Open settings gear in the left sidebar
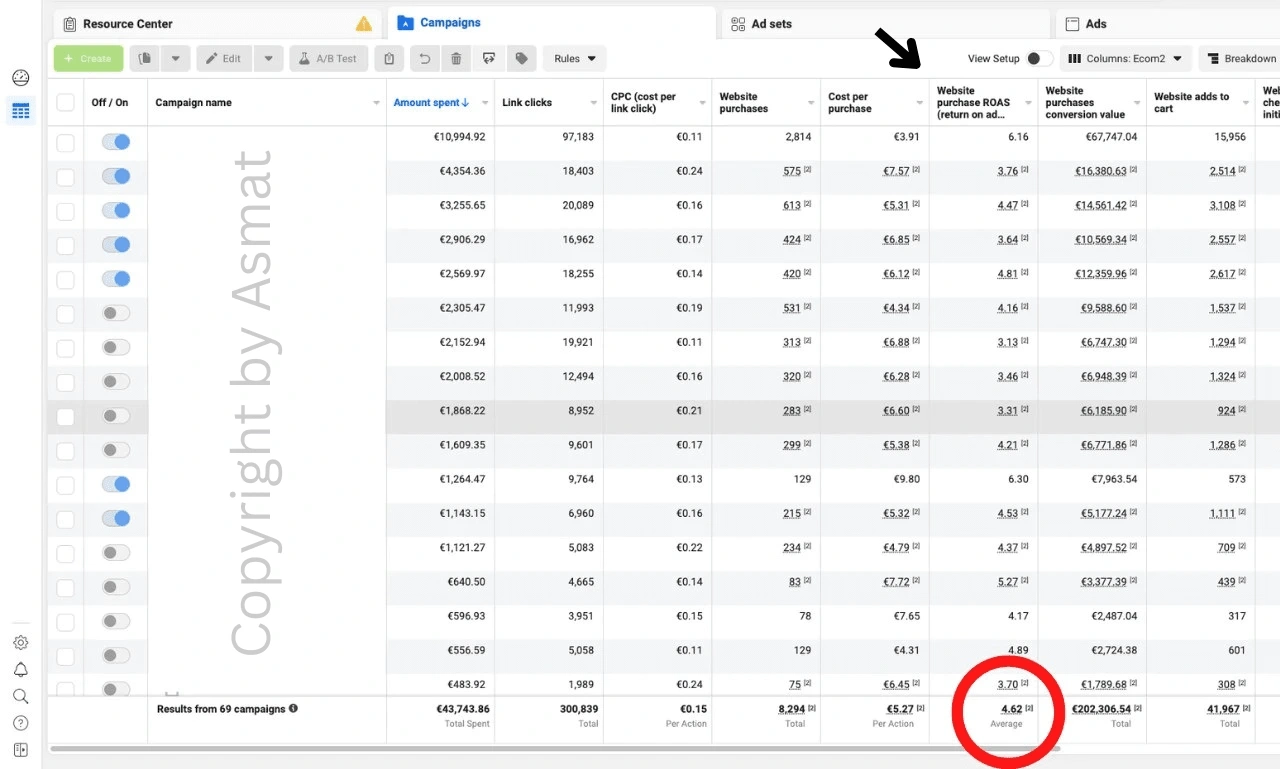Viewport: 1280px width, 769px height. coord(20,643)
